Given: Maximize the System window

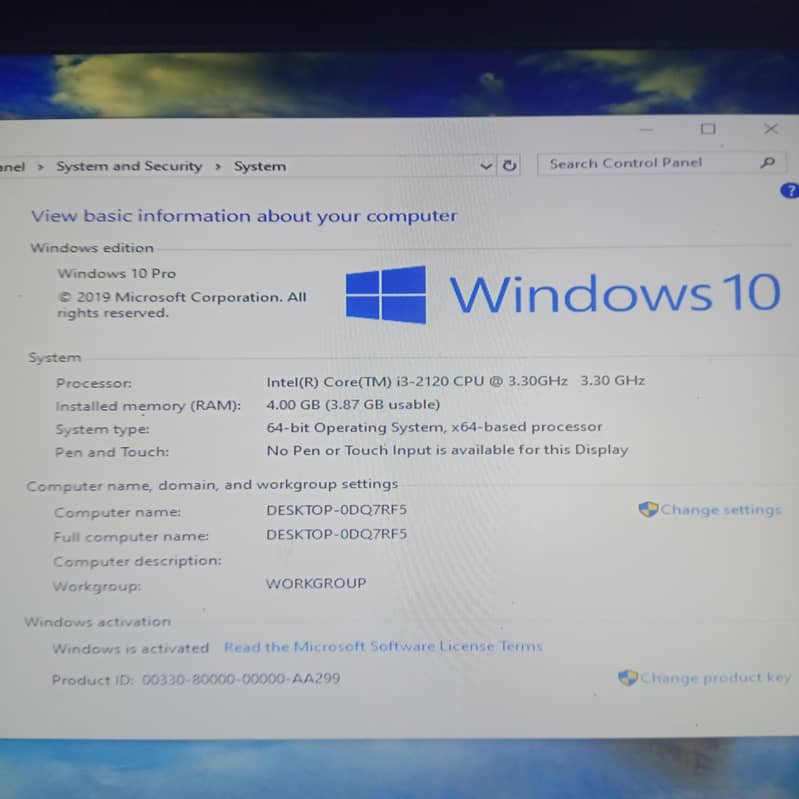Looking at the screenshot, I should point(708,129).
